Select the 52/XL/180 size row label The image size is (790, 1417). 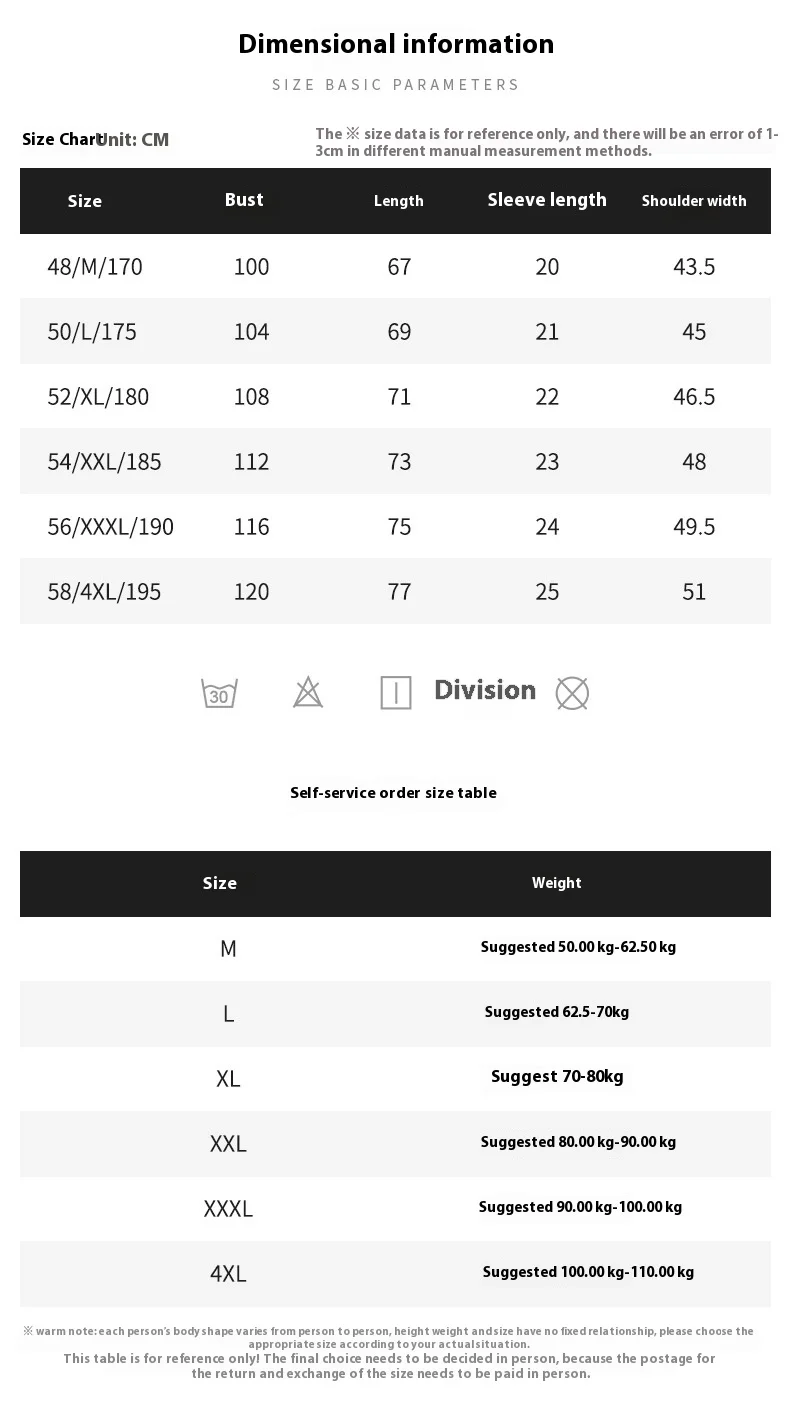pyautogui.click(x=98, y=397)
